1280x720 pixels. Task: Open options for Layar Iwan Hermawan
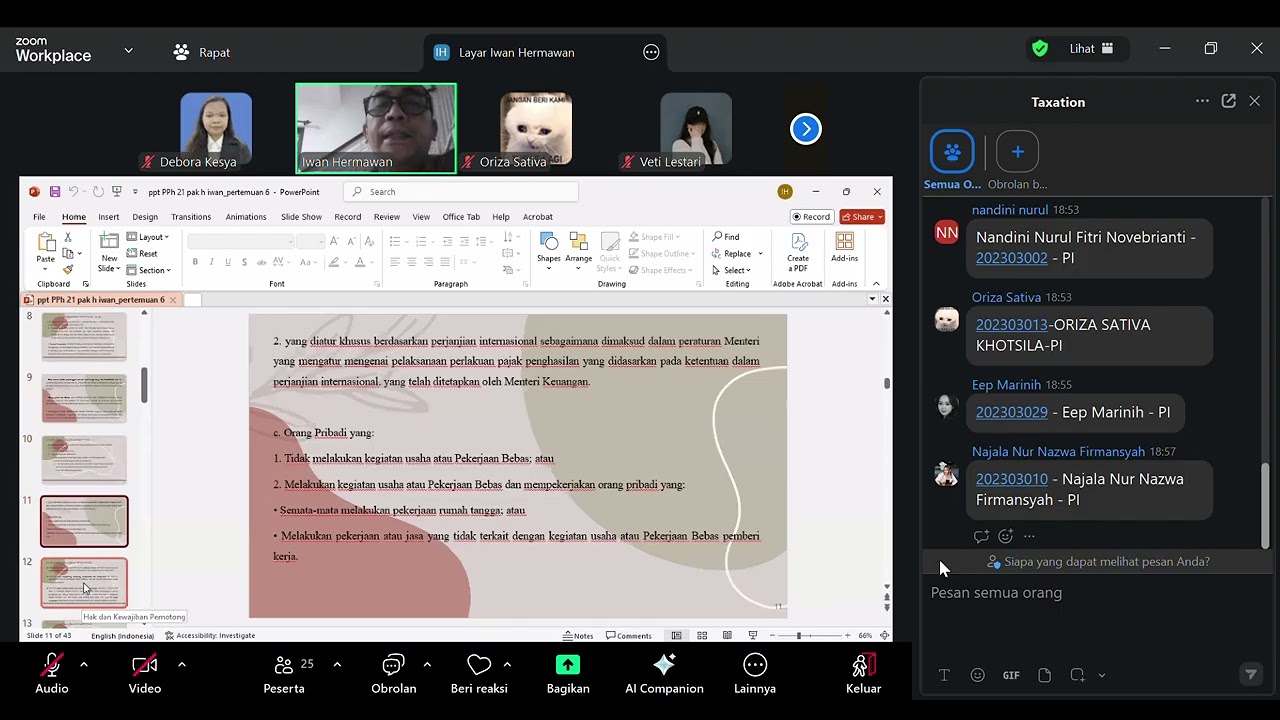(651, 52)
